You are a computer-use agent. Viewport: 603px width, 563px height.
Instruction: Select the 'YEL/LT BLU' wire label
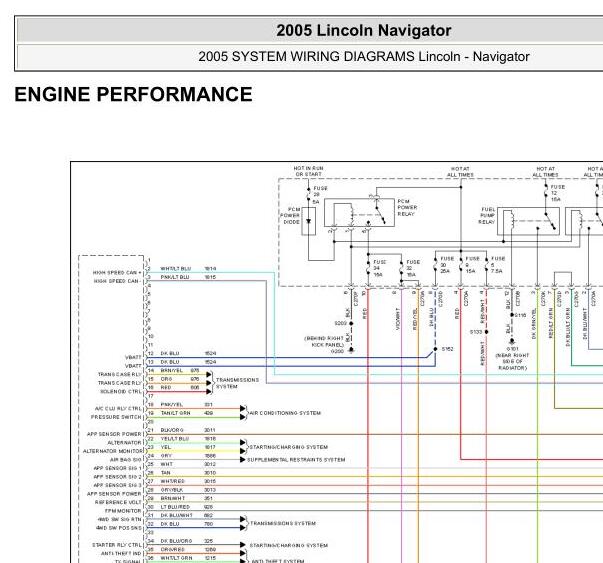[x=175, y=438]
